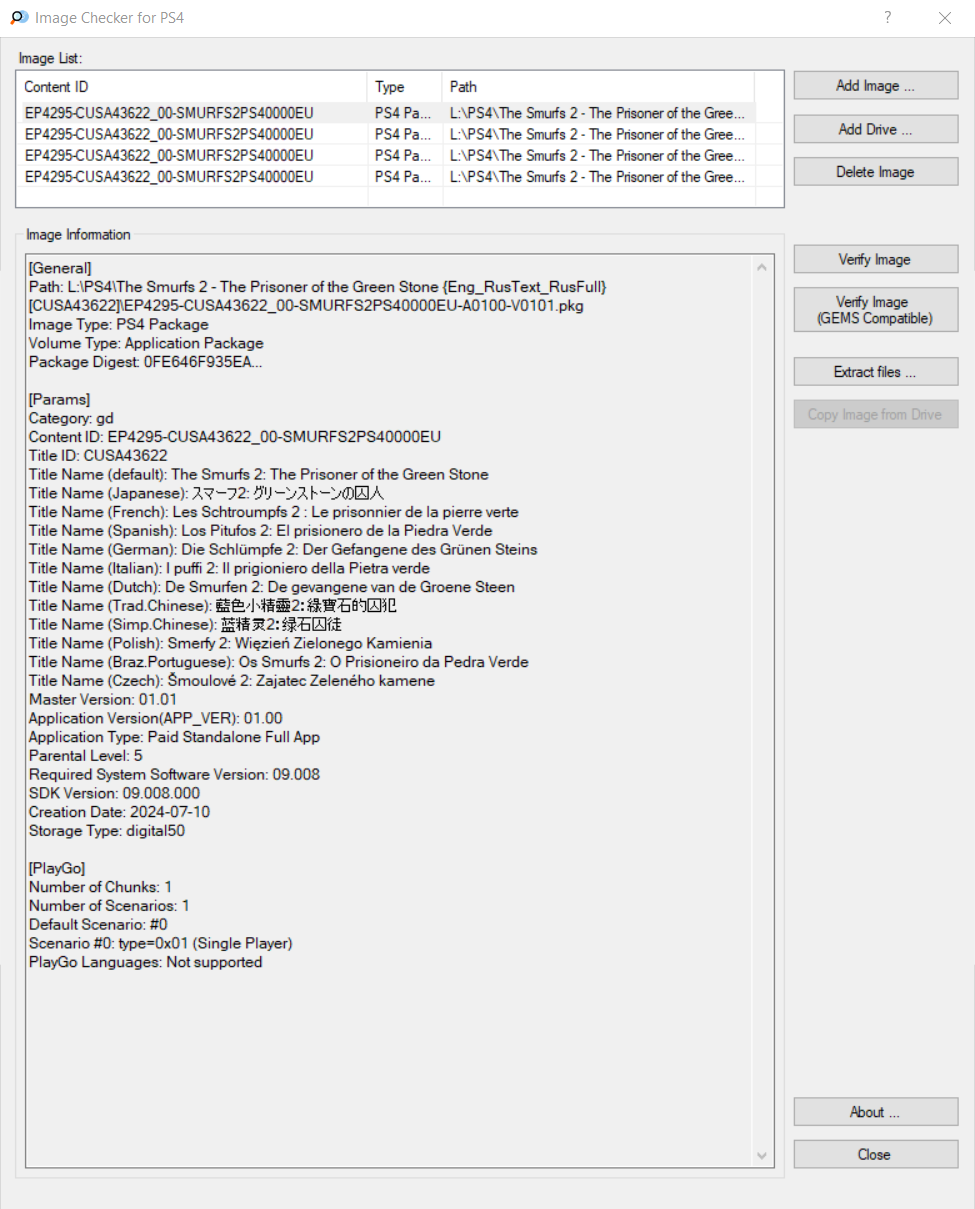Viewport: 975px width, 1209px height.
Task: Choose Extract files from the package
Action: (876, 372)
